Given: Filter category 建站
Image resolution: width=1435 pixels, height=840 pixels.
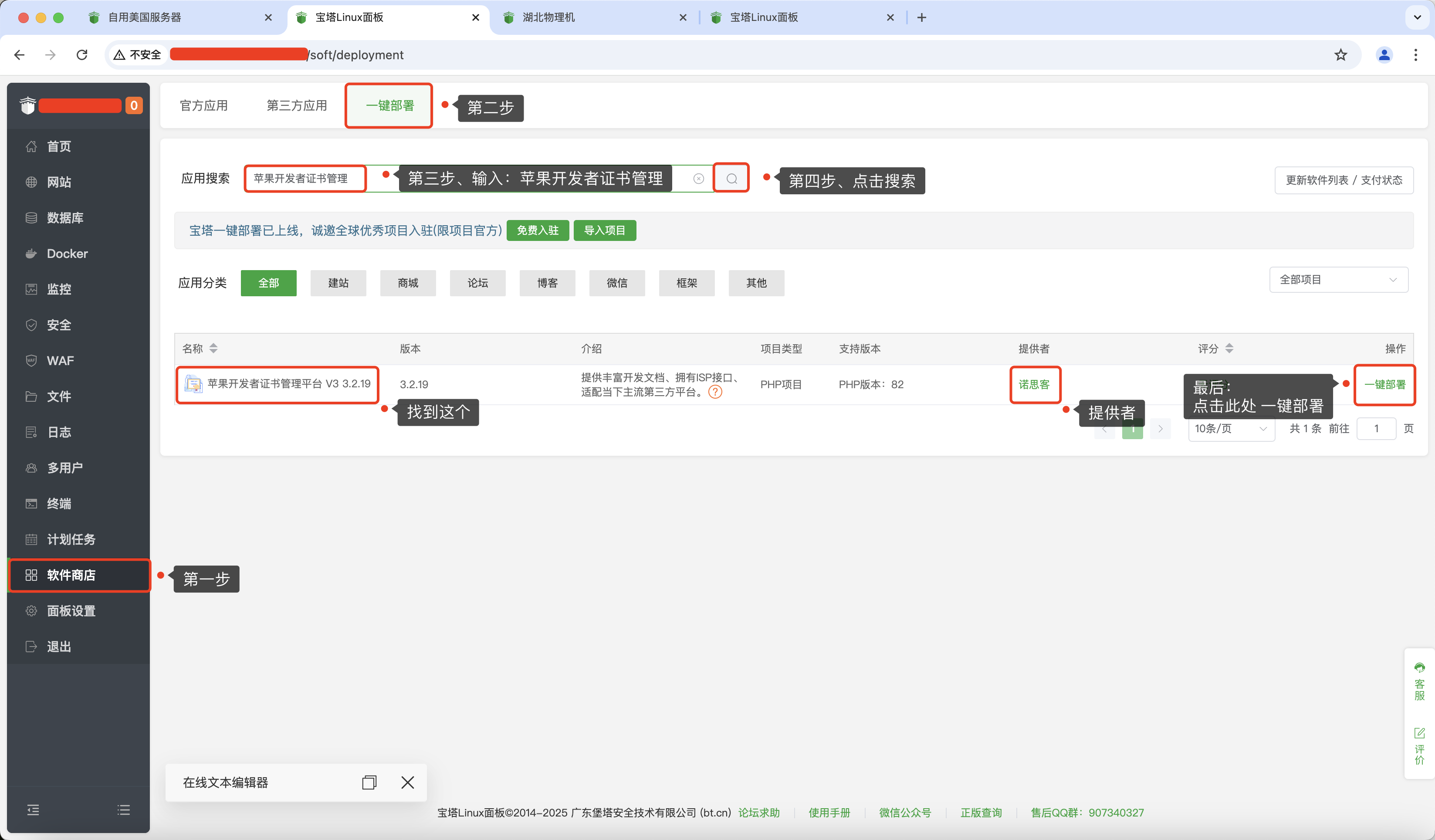Looking at the screenshot, I should [338, 283].
